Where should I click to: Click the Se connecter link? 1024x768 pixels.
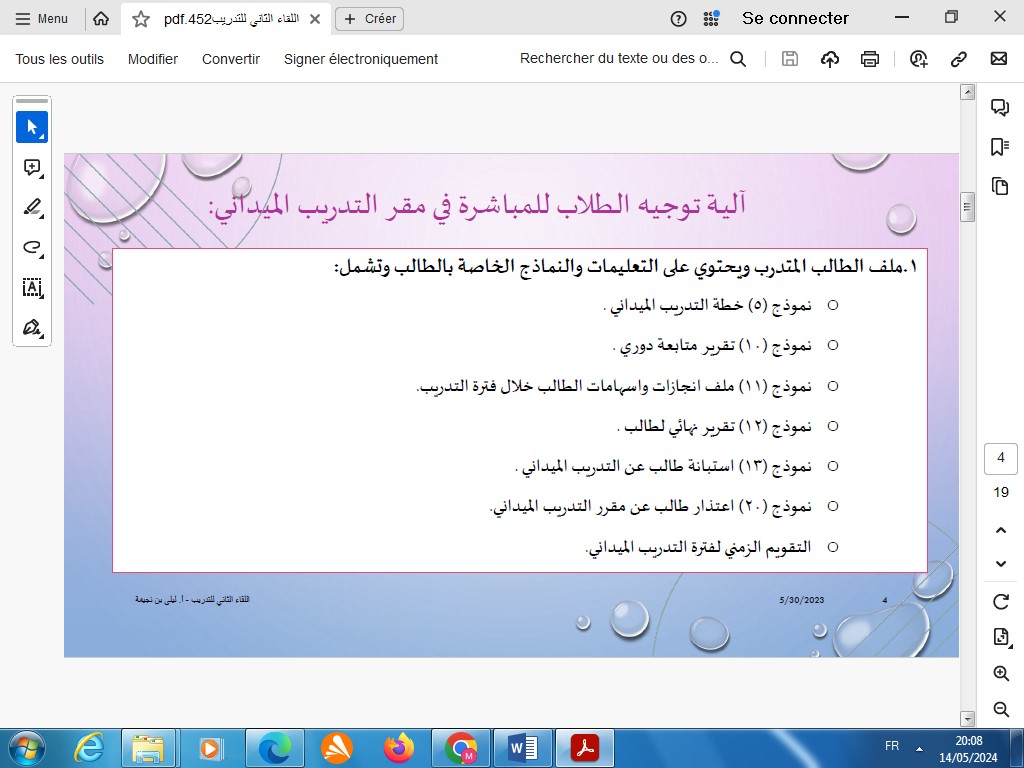[x=795, y=19]
